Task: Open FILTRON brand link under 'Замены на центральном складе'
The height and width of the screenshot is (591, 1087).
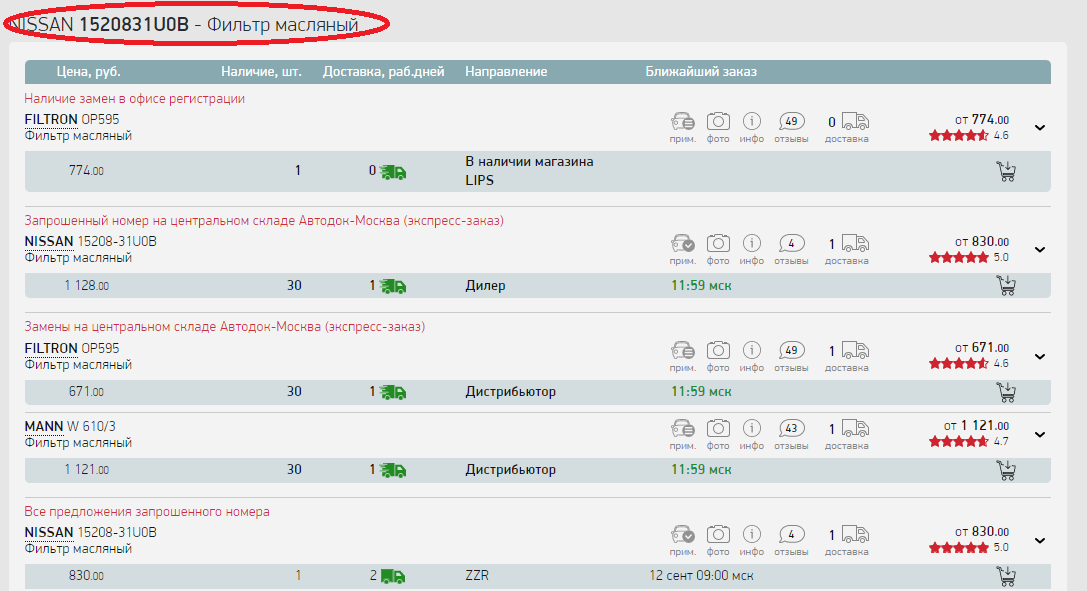Action: (51, 348)
